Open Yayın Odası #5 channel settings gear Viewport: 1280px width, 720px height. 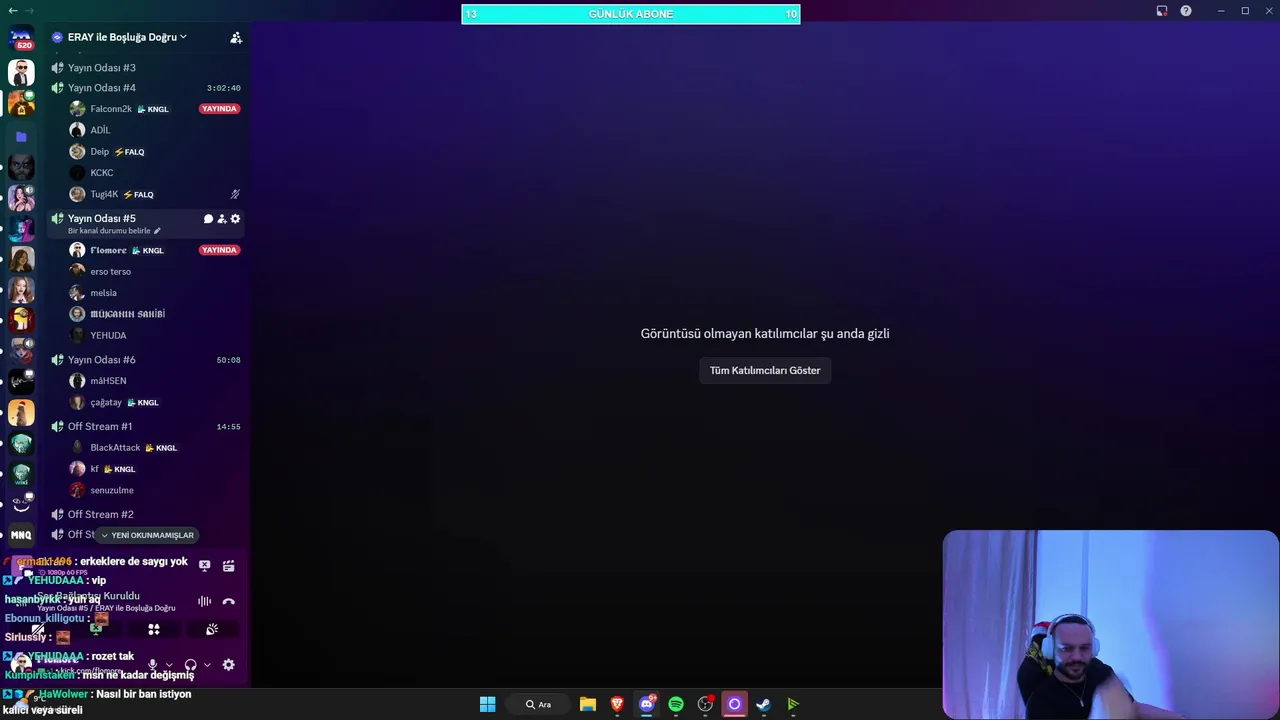pyautogui.click(x=235, y=219)
